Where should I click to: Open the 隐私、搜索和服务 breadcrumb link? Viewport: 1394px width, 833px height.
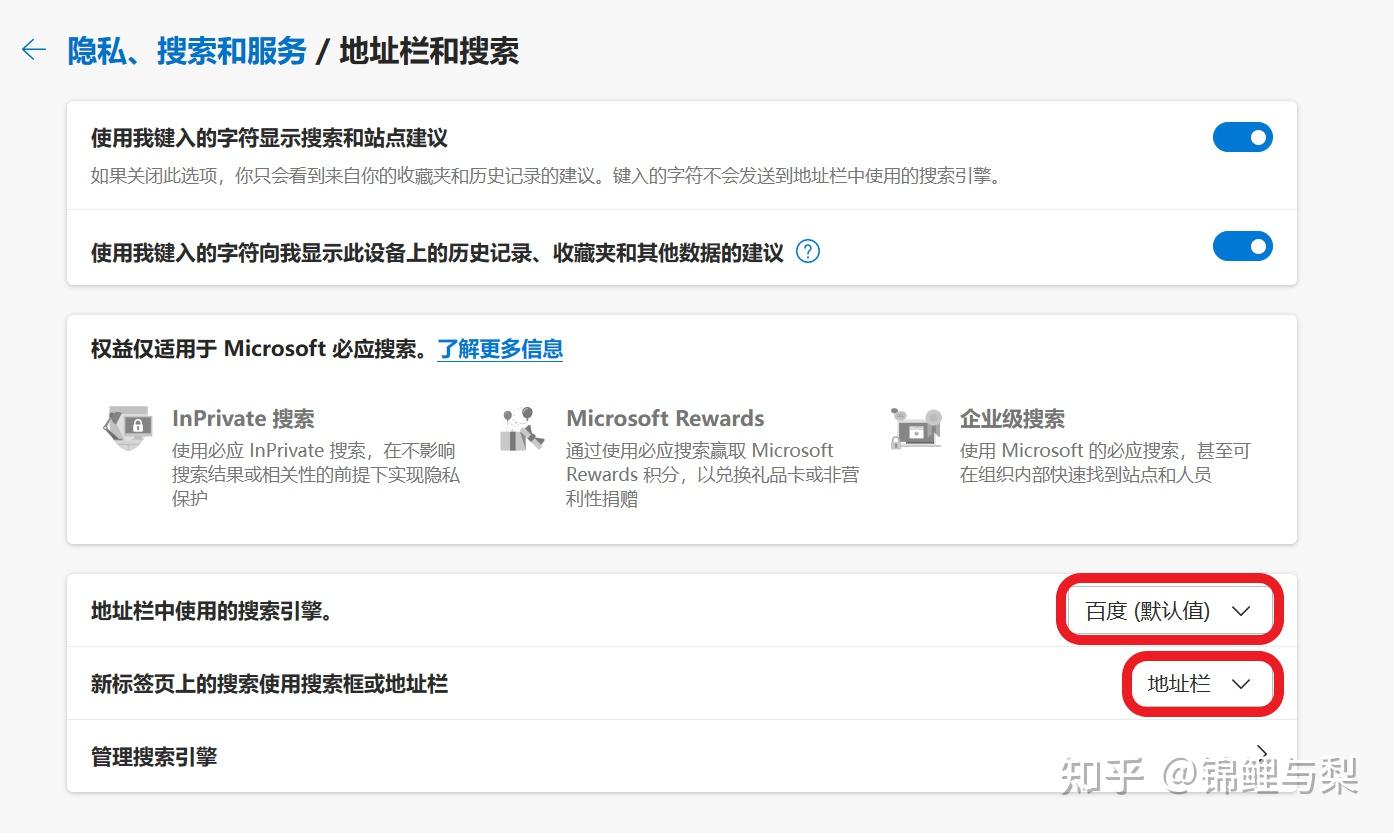click(187, 51)
